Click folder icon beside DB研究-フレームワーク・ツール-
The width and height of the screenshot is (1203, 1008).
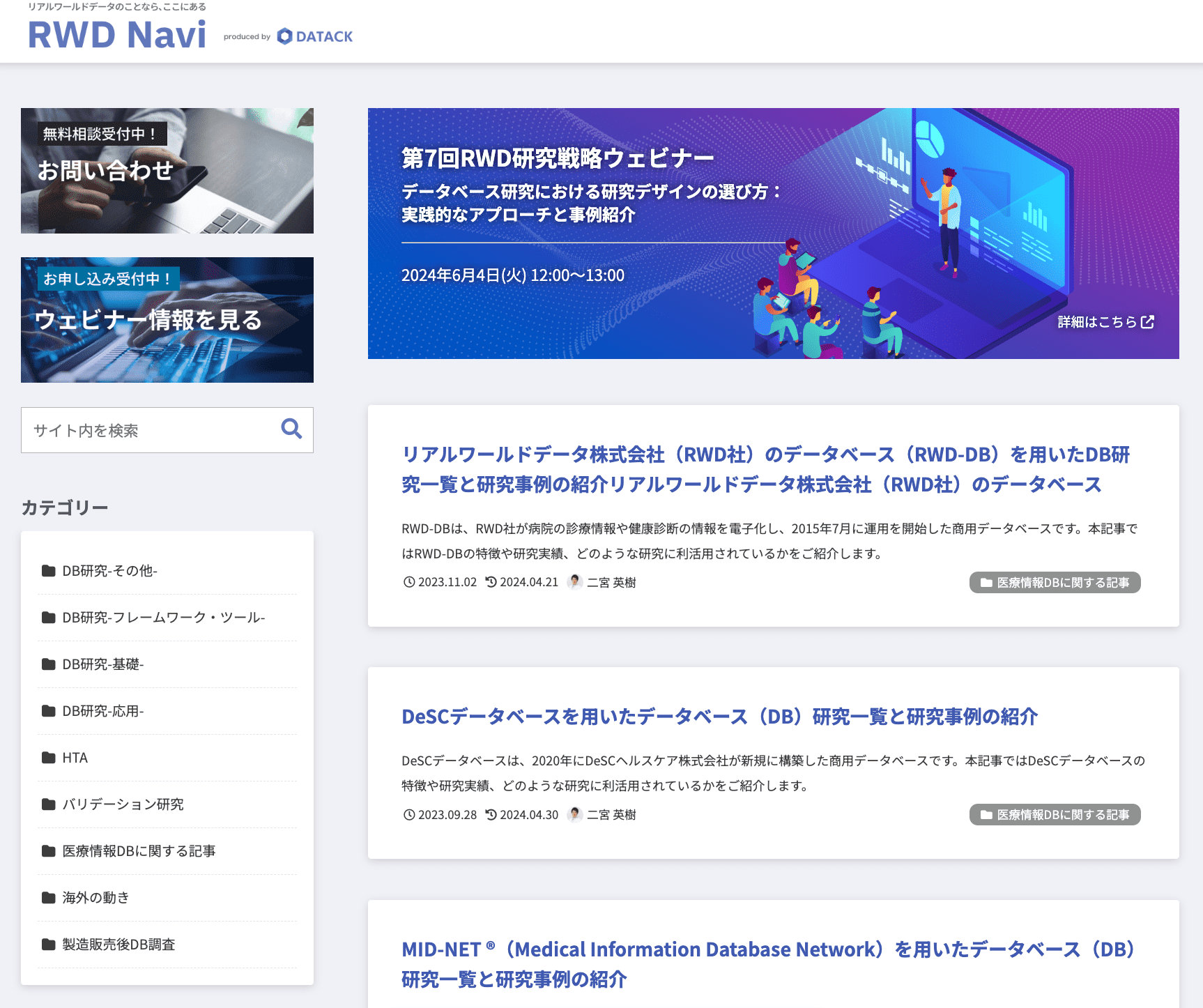point(48,618)
